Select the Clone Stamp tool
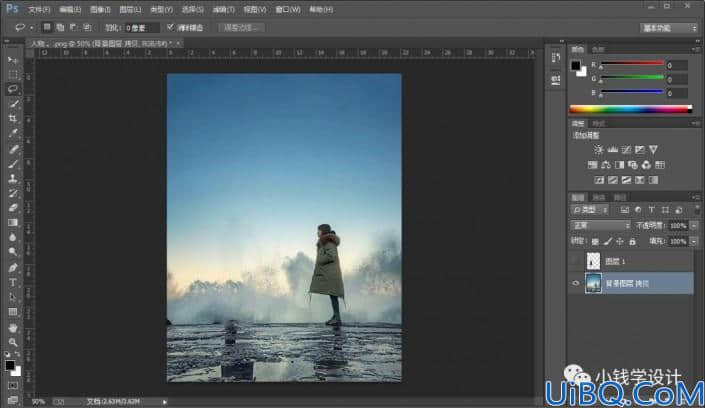This screenshot has width=705, height=408. (x=13, y=178)
